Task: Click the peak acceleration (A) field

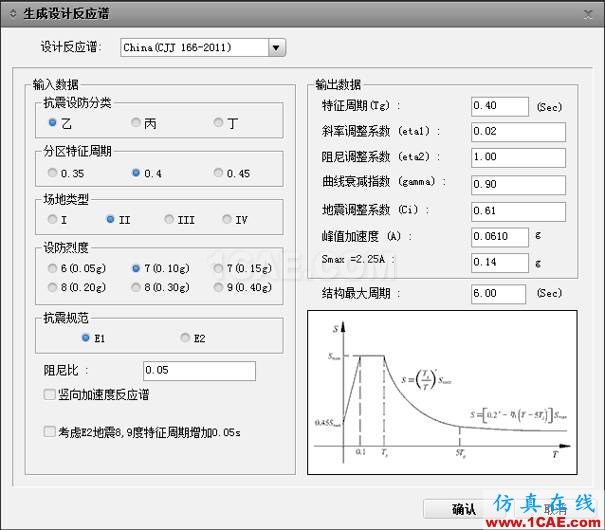Action: click(500, 237)
